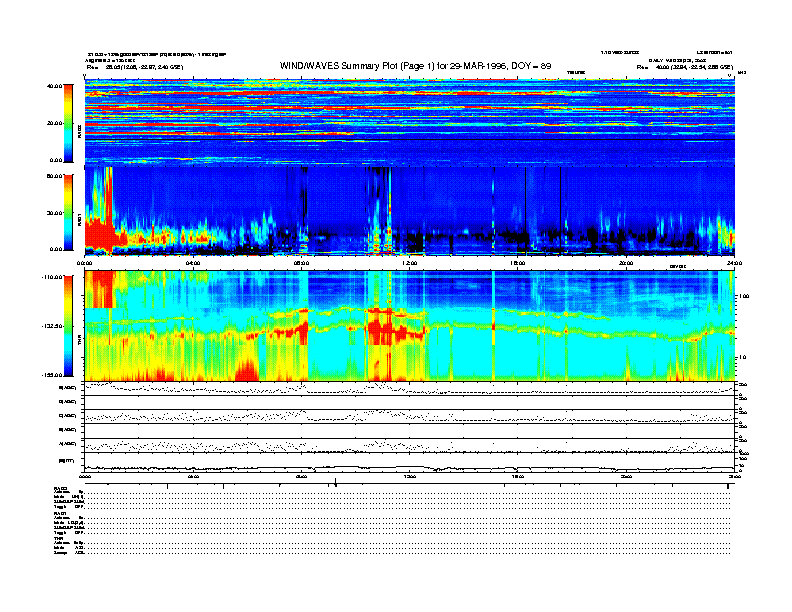Click the -110.00 color bar label
This screenshot has height=612, width=792.
pos(53,277)
